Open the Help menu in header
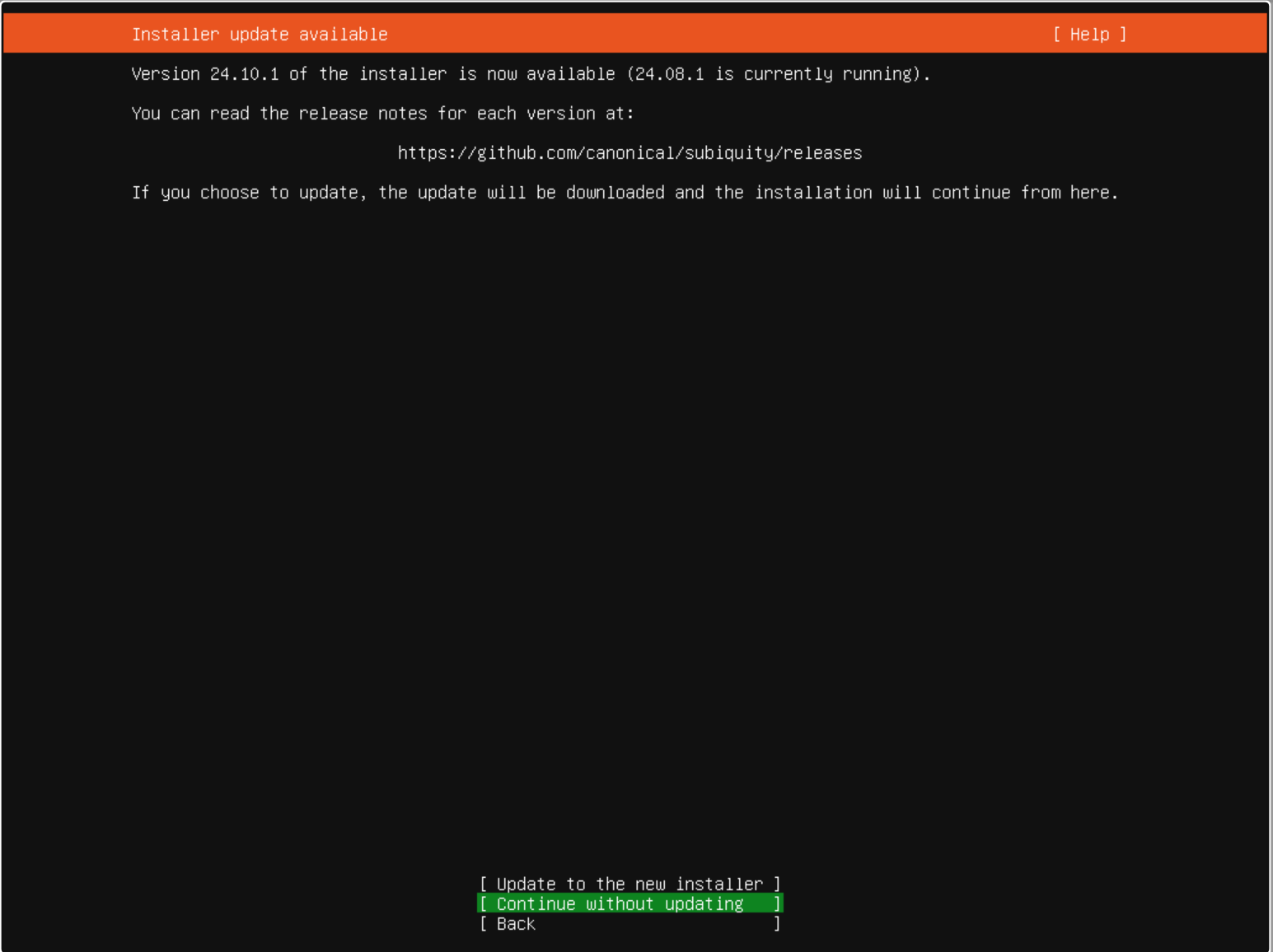Image resolution: width=1273 pixels, height=952 pixels. pos(1089,35)
